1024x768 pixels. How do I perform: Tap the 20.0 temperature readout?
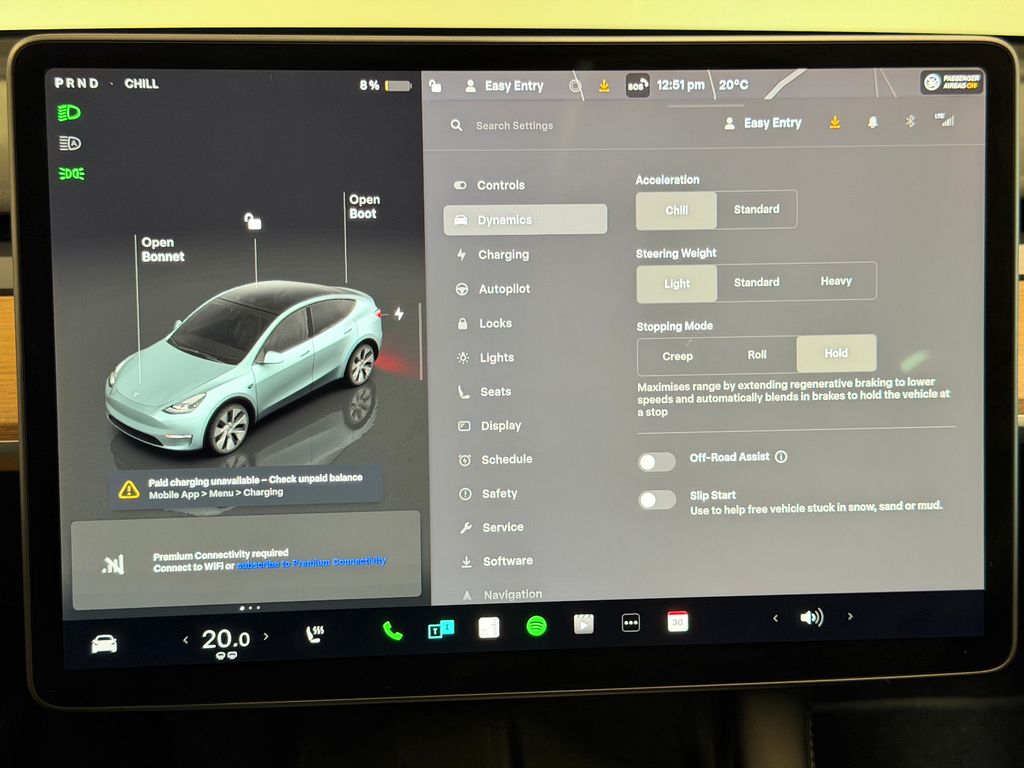225,639
